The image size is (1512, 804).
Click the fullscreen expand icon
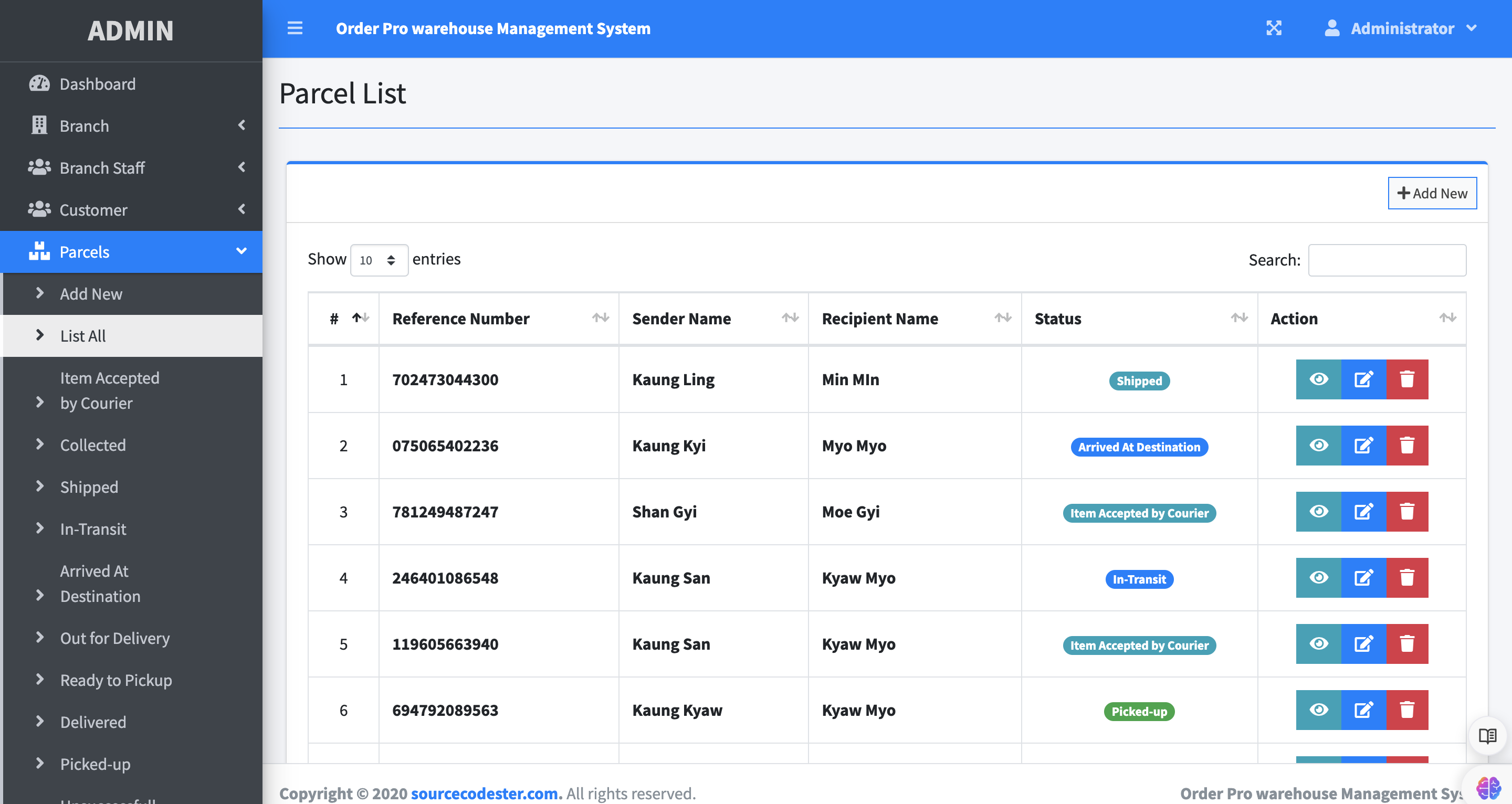pyautogui.click(x=1273, y=28)
